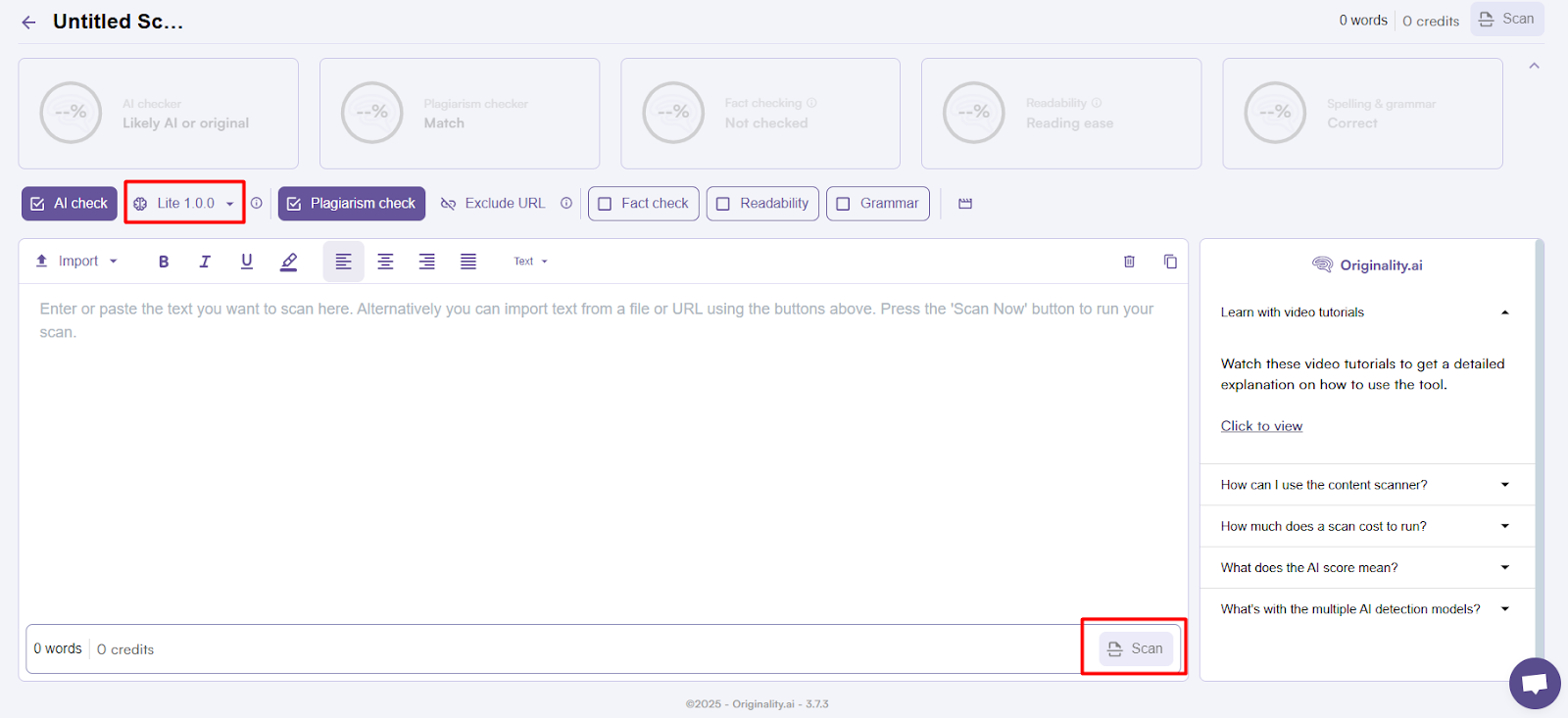The image size is (1568, 718).
Task: Select the Readability score card
Action: (x=1061, y=114)
